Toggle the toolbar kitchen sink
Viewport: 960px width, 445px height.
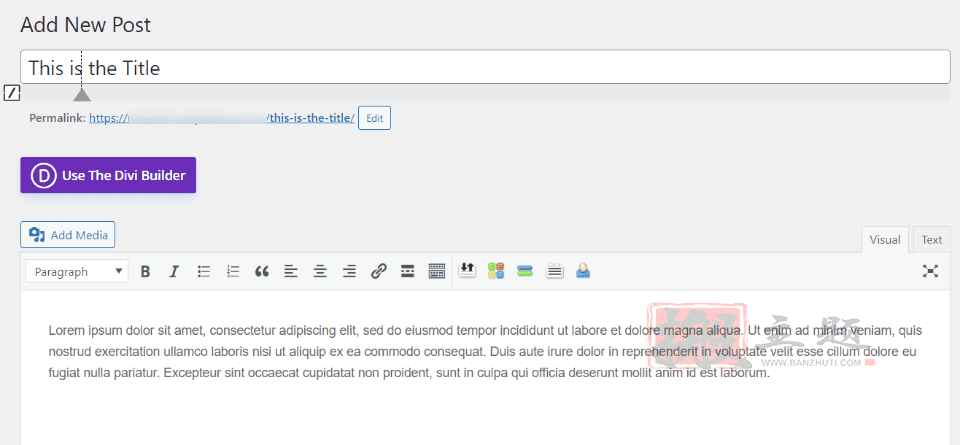[x=437, y=271]
